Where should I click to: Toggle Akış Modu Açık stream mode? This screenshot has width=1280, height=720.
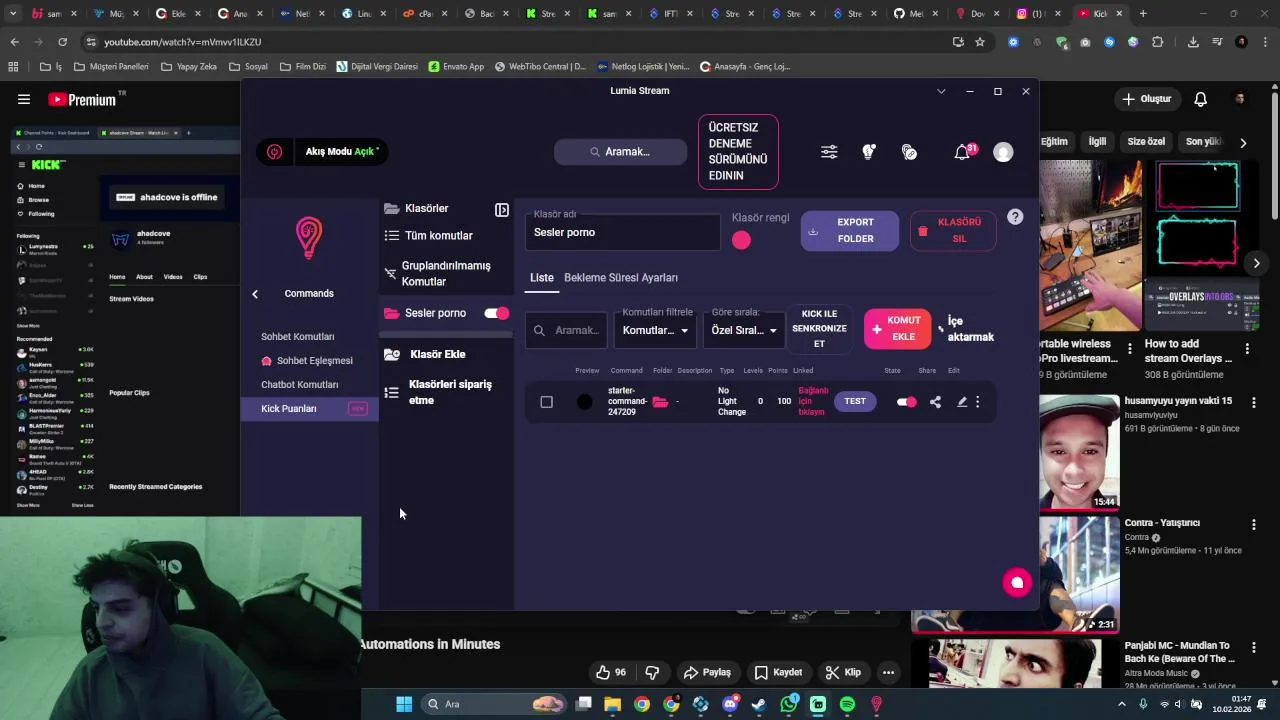click(340, 152)
